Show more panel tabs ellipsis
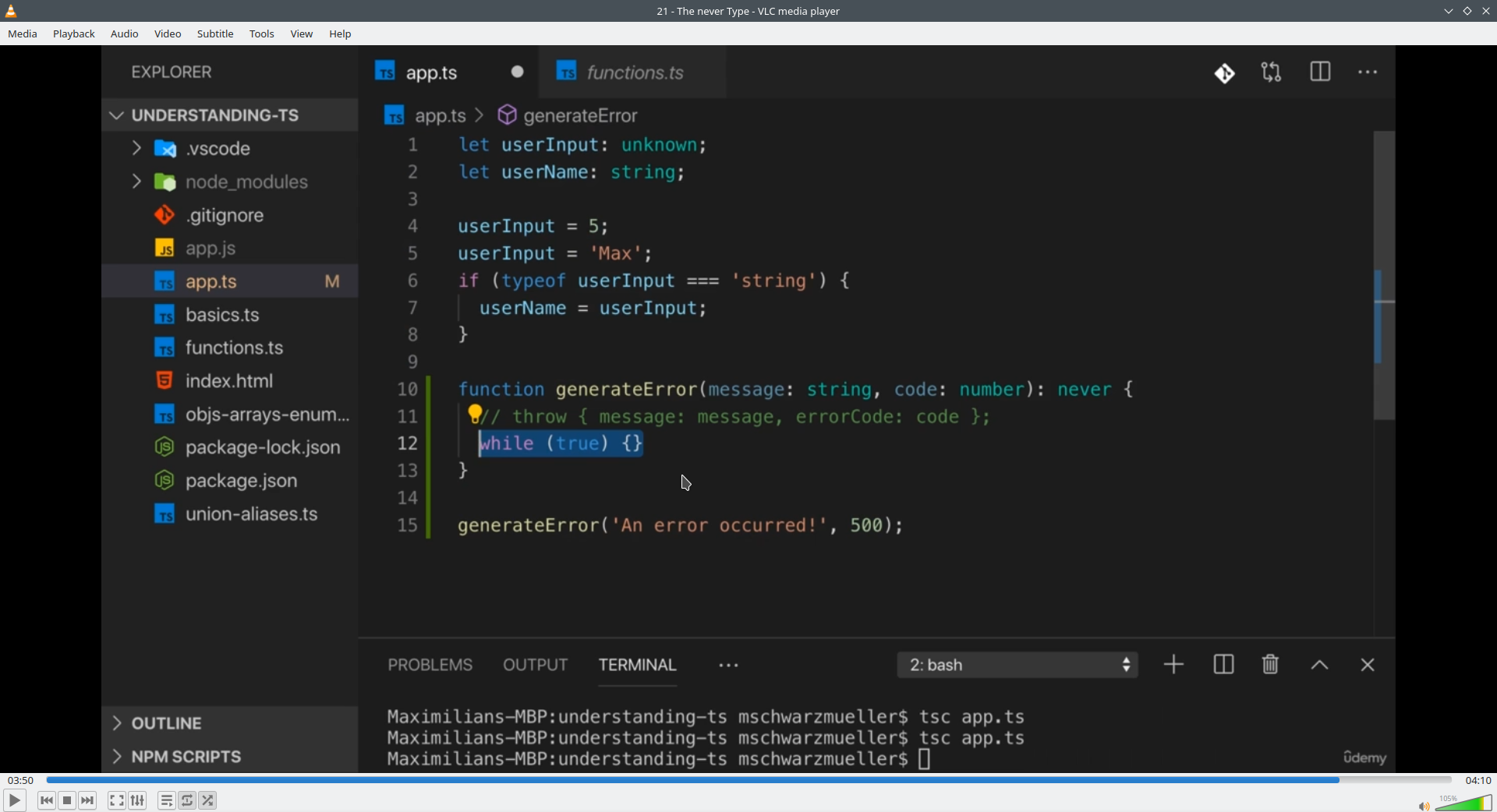The height and width of the screenshot is (812, 1497). (x=729, y=666)
